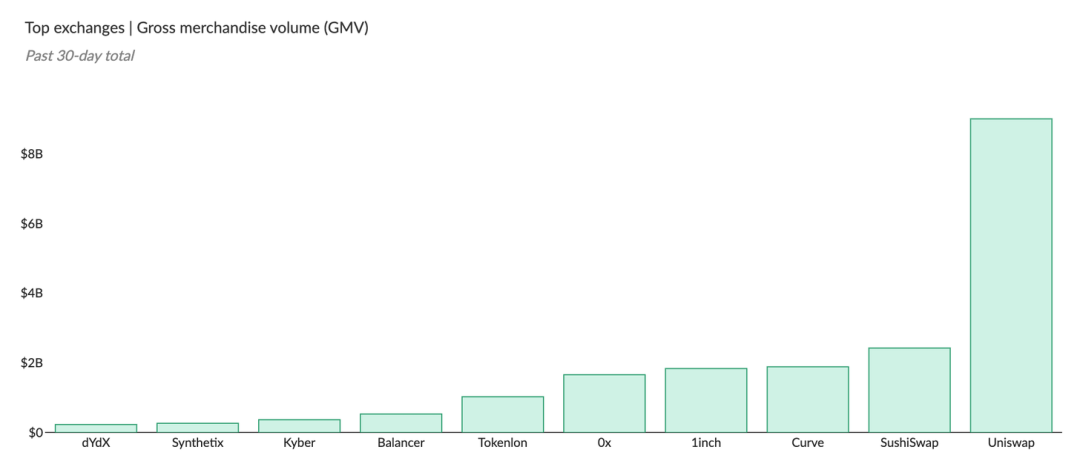This screenshot has width=1080, height=470.
Task: Select the 1inch bar
Action: pos(706,400)
